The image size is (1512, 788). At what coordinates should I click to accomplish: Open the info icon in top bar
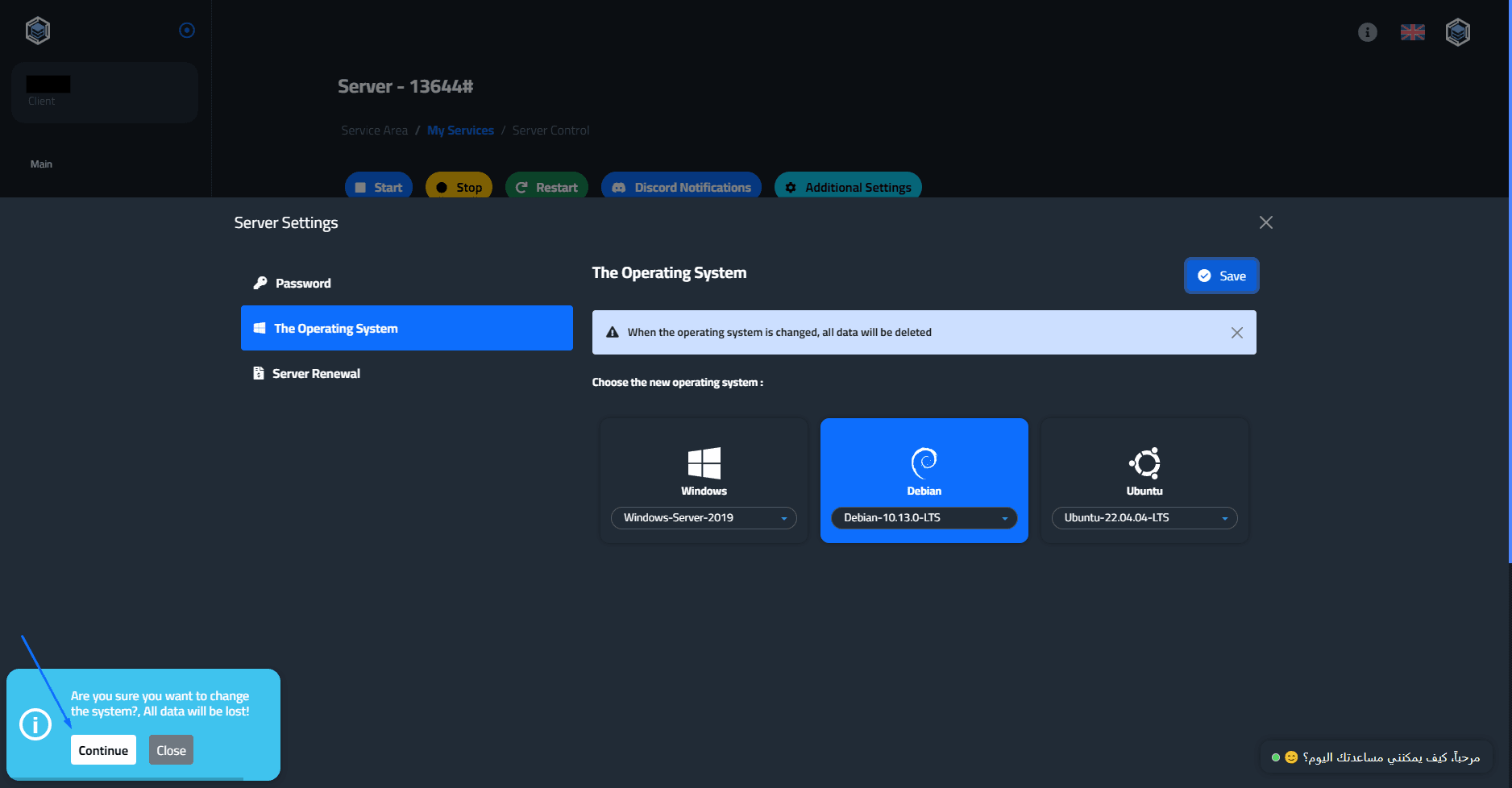tap(1367, 32)
